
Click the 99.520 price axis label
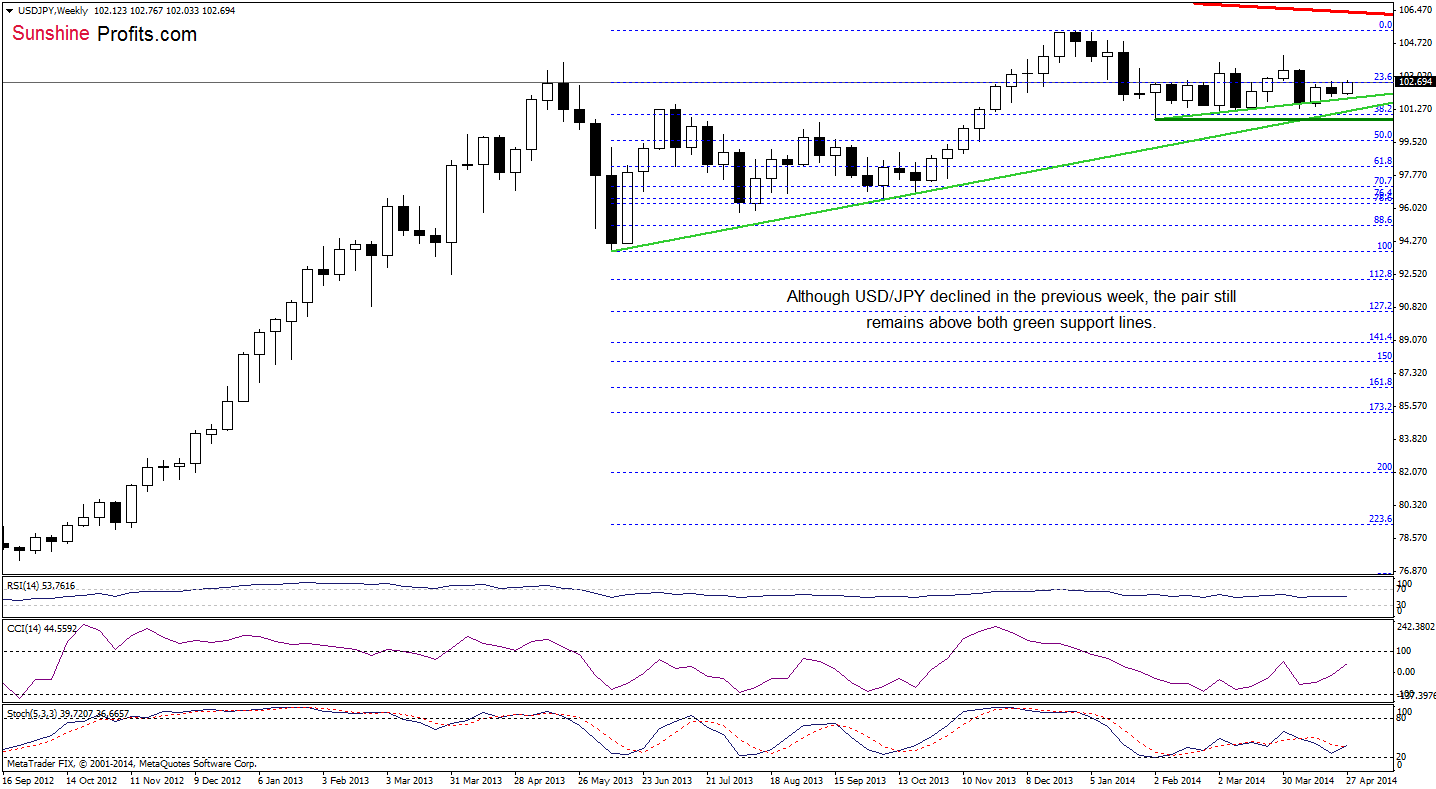[1414, 142]
